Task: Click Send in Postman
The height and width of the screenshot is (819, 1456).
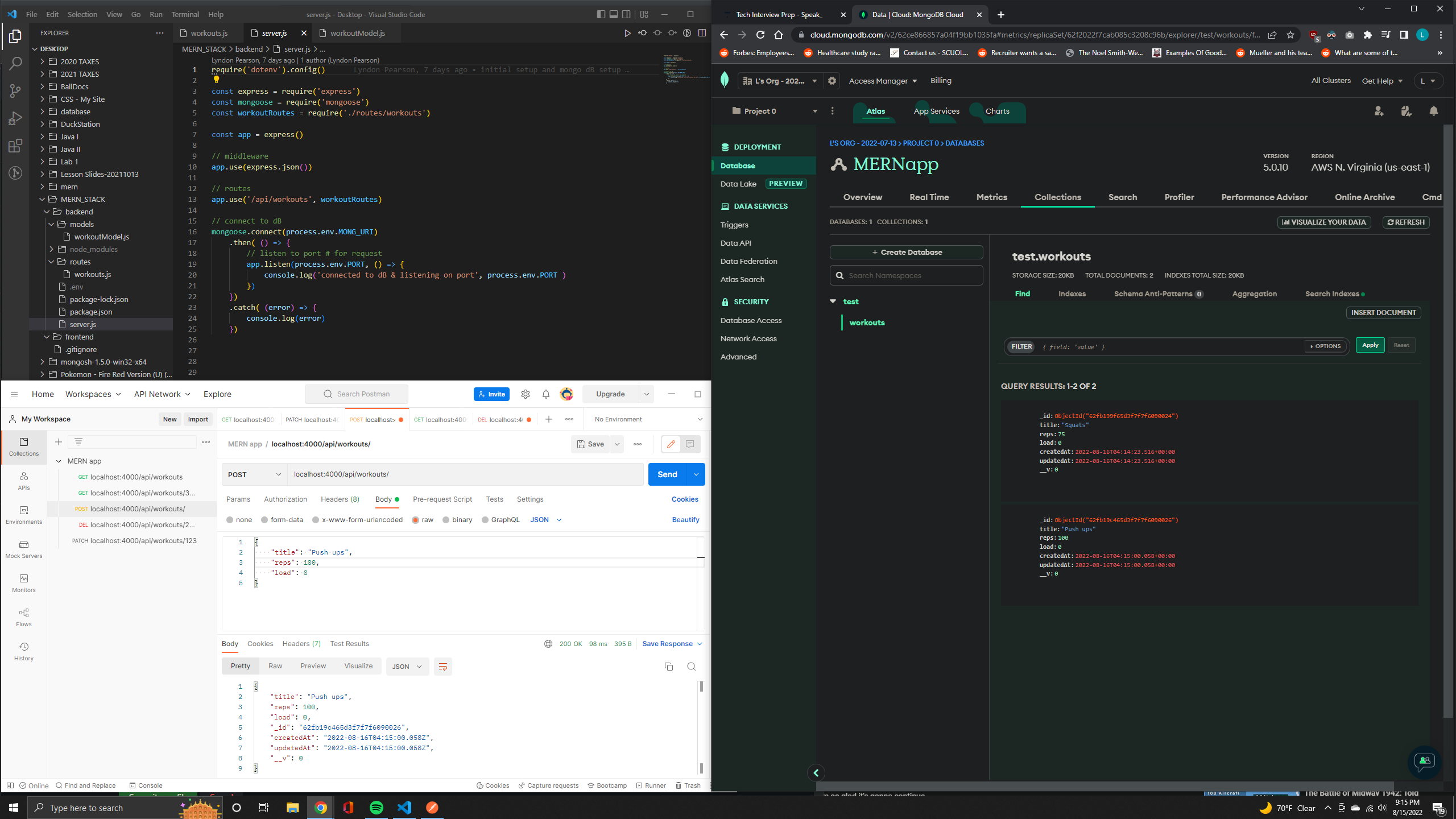Action: pyautogui.click(x=667, y=474)
